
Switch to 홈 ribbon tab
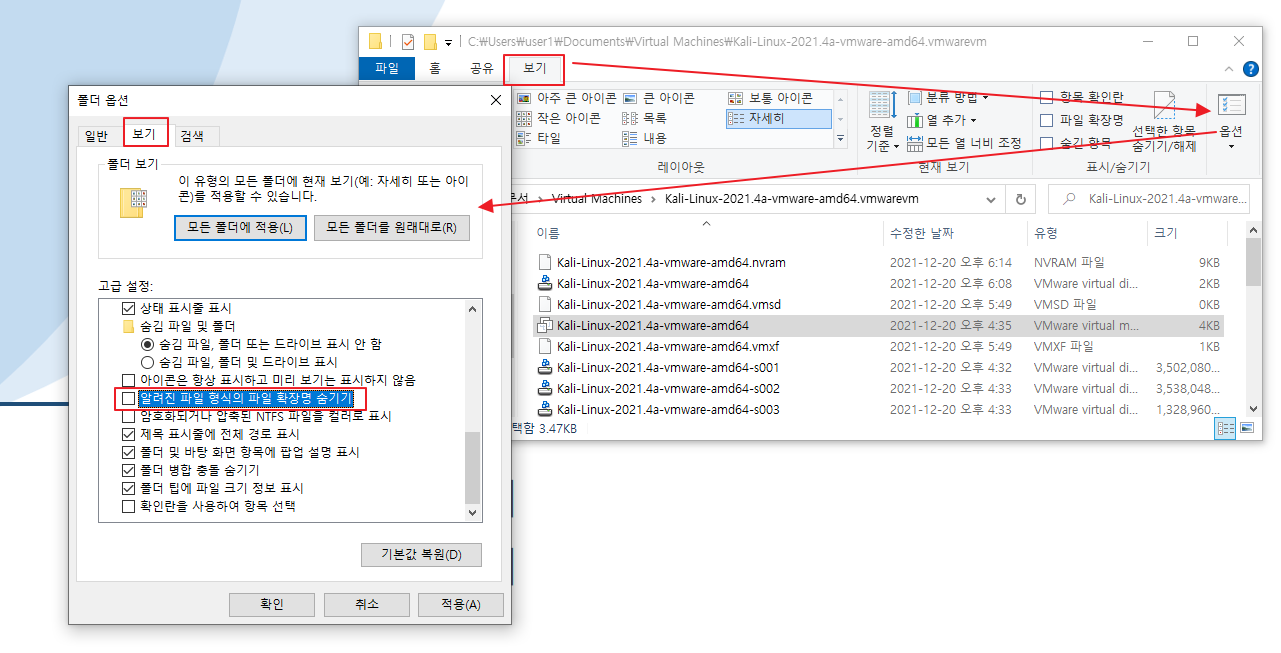pyautogui.click(x=435, y=69)
